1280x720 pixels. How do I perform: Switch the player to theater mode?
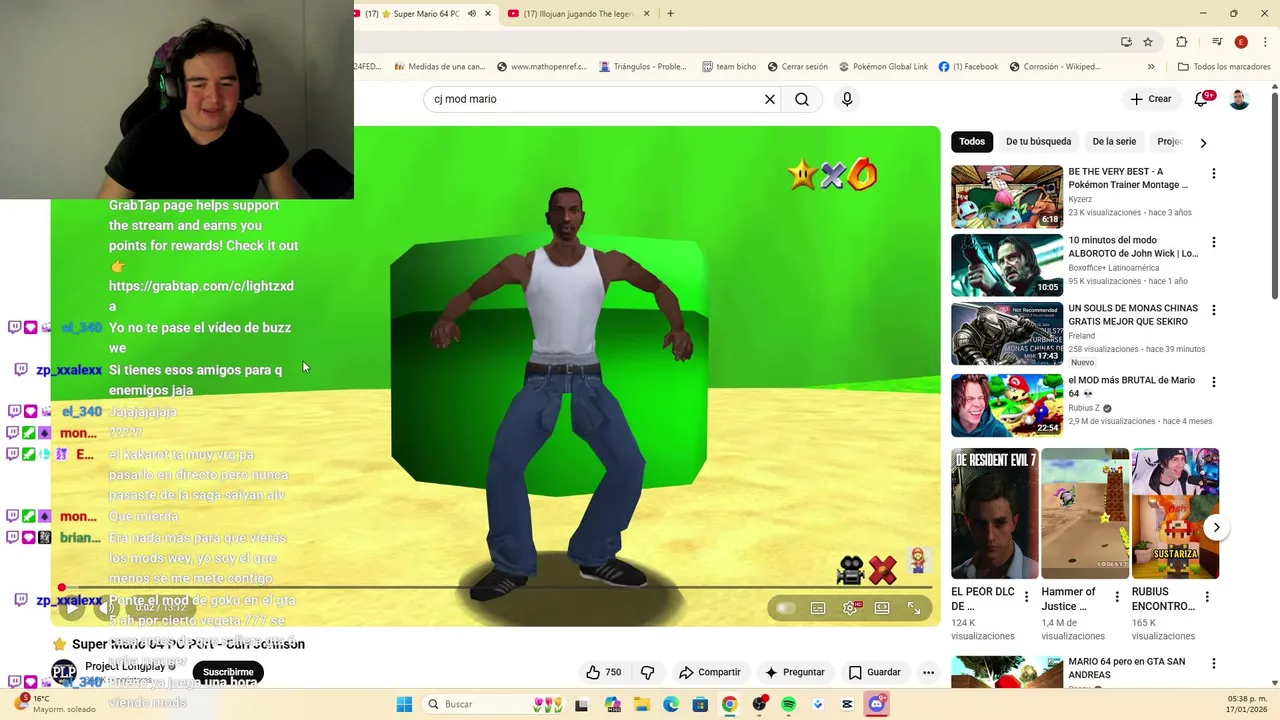[882, 608]
